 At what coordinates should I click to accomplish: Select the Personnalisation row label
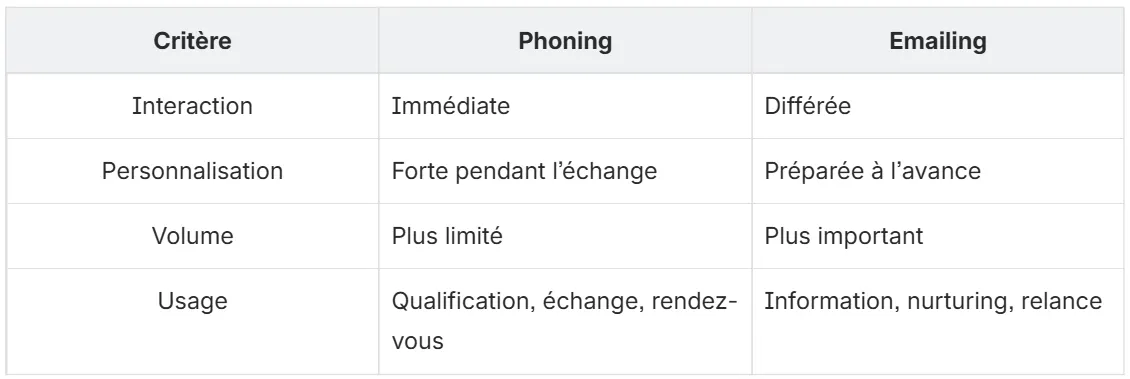[x=192, y=171]
